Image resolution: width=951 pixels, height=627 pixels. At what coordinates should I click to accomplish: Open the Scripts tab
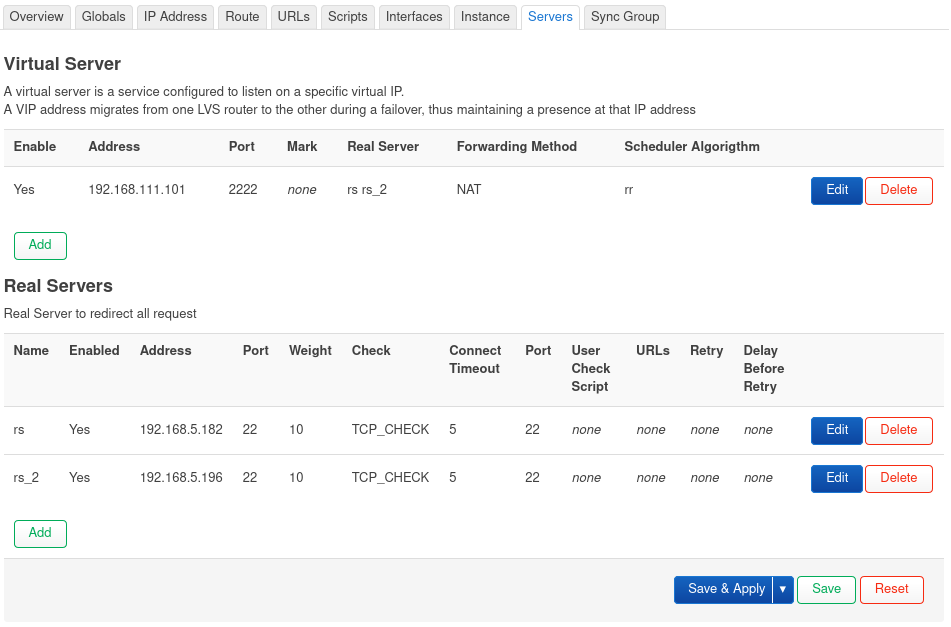pyautogui.click(x=347, y=16)
